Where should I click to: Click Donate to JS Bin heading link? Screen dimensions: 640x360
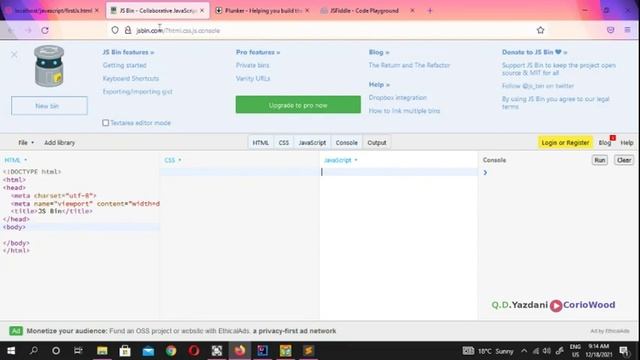(x=534, y=52)
